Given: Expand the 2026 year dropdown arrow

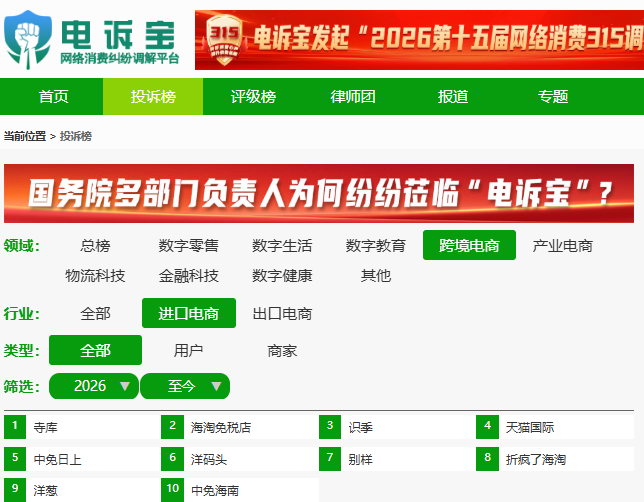Looking at the screenshot, I should pyautogui.click(x=125, y=386).
